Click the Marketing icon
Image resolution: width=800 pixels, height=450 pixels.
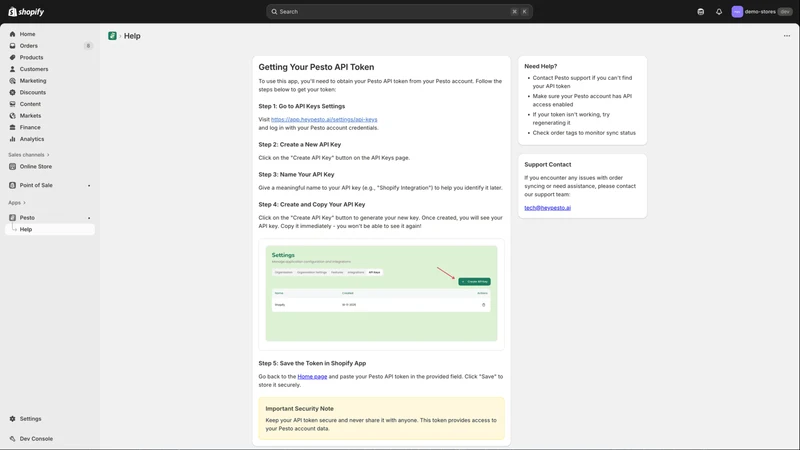click(12, 81)
